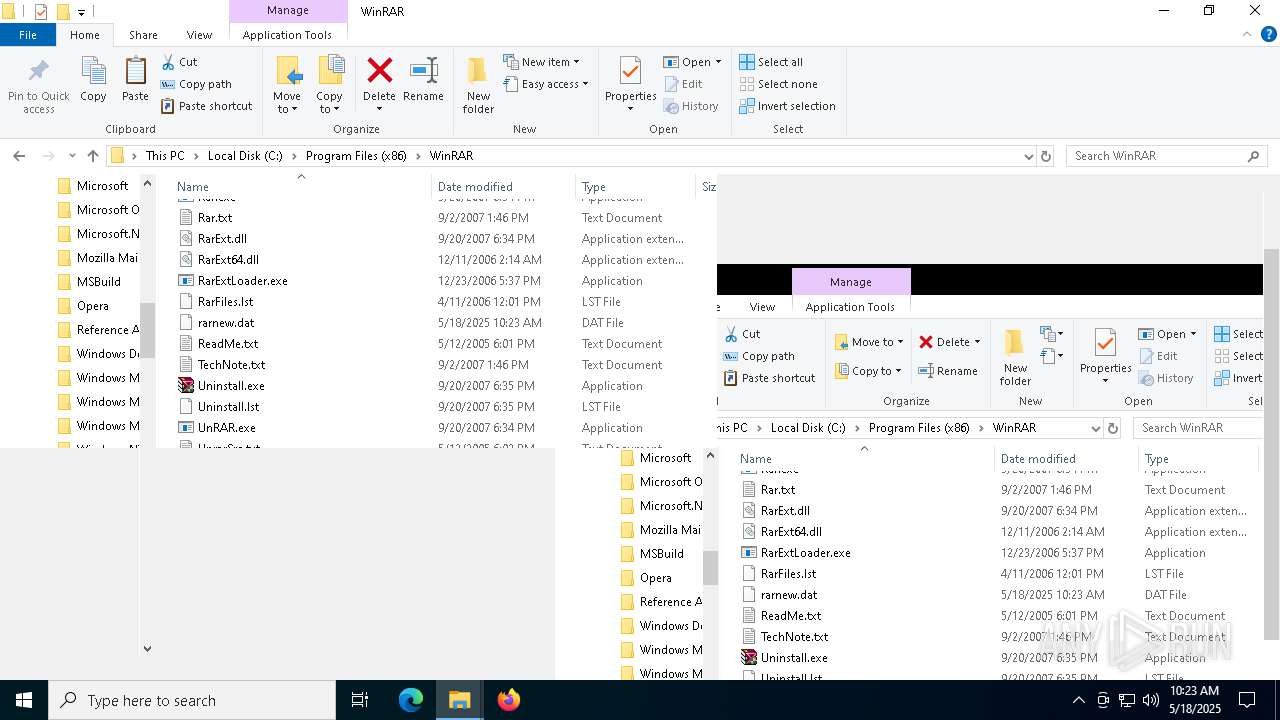Open Firefox from the taskbar
1280x720 pixels.
point(508,700)
